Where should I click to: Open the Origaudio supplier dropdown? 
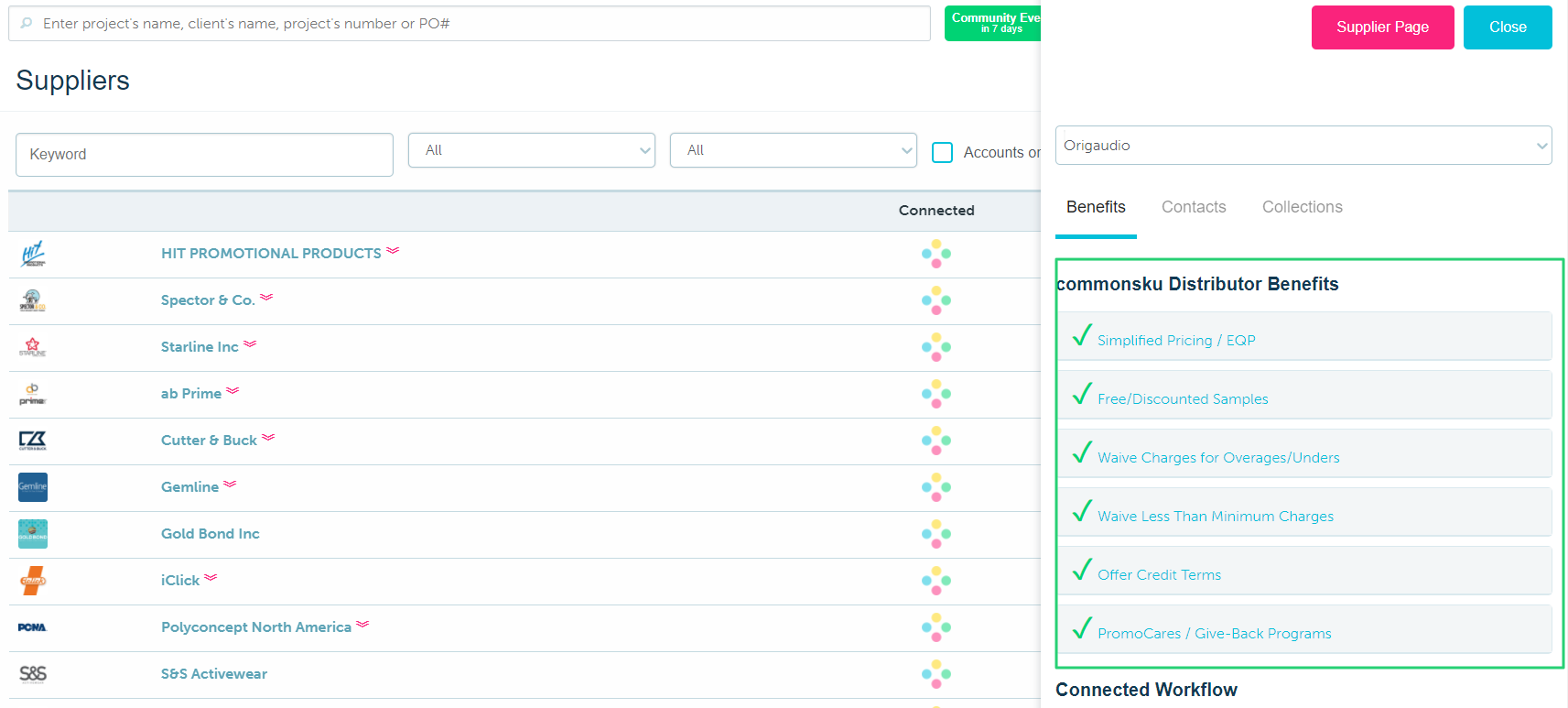pos(1303,146)
